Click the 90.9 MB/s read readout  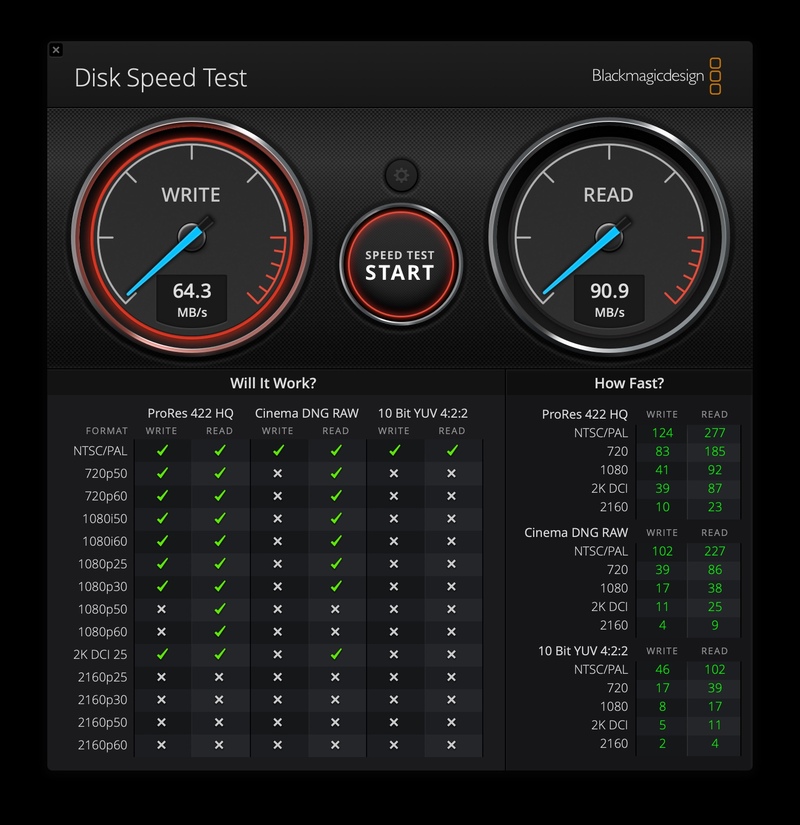[x=609, y=299]
